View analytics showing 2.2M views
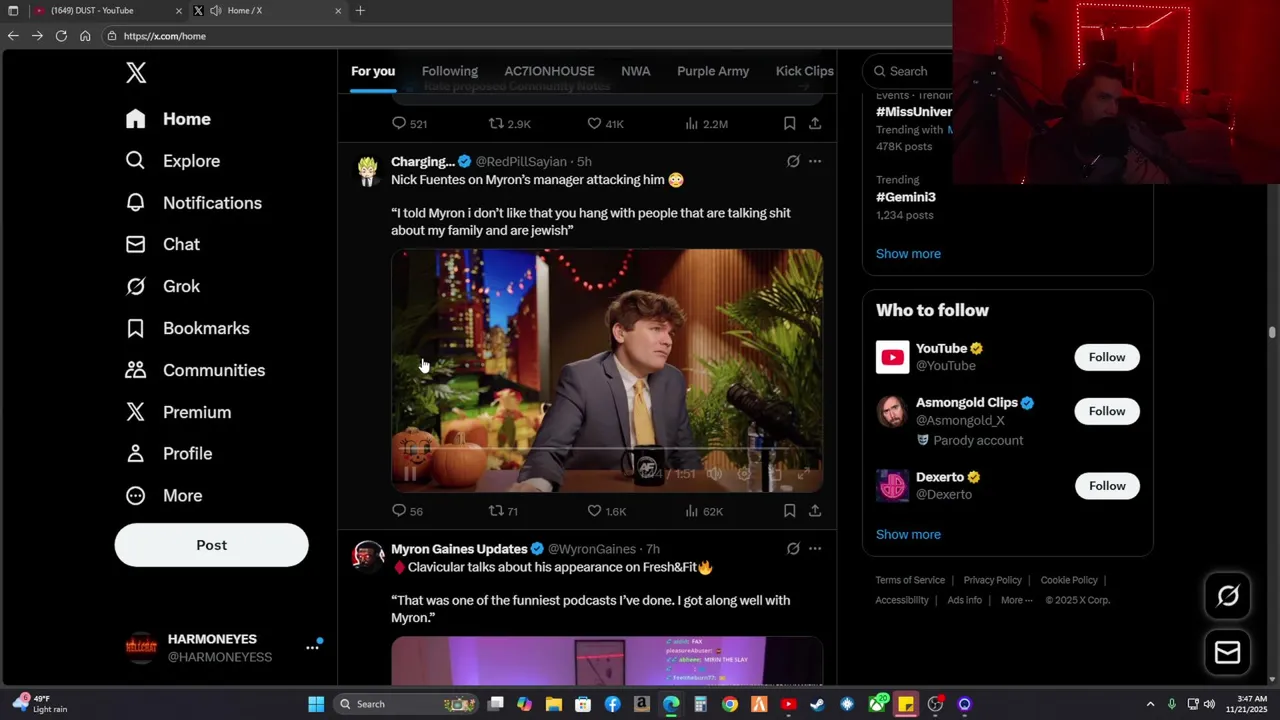The height and width of the screenshot is (720, 1280). [x=706, y=124]
